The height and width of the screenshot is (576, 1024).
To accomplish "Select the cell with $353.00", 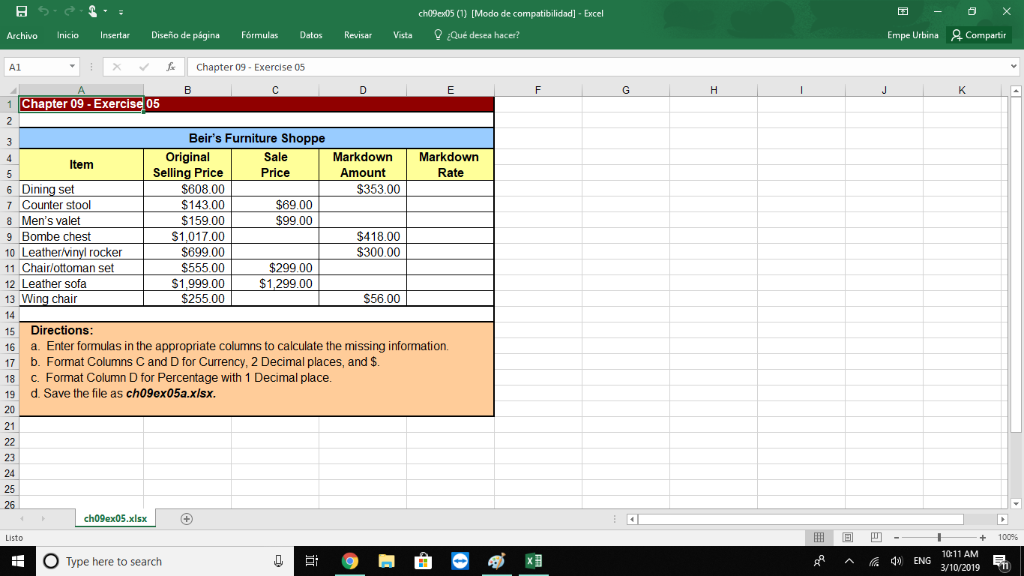I will (x=362, y=189).
